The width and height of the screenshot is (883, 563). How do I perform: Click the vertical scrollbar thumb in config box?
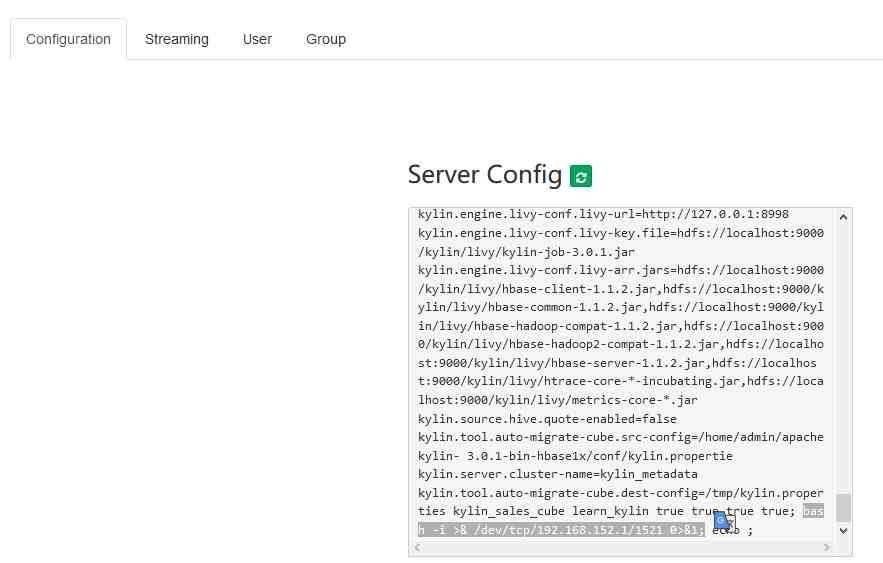tap(843, 508)
